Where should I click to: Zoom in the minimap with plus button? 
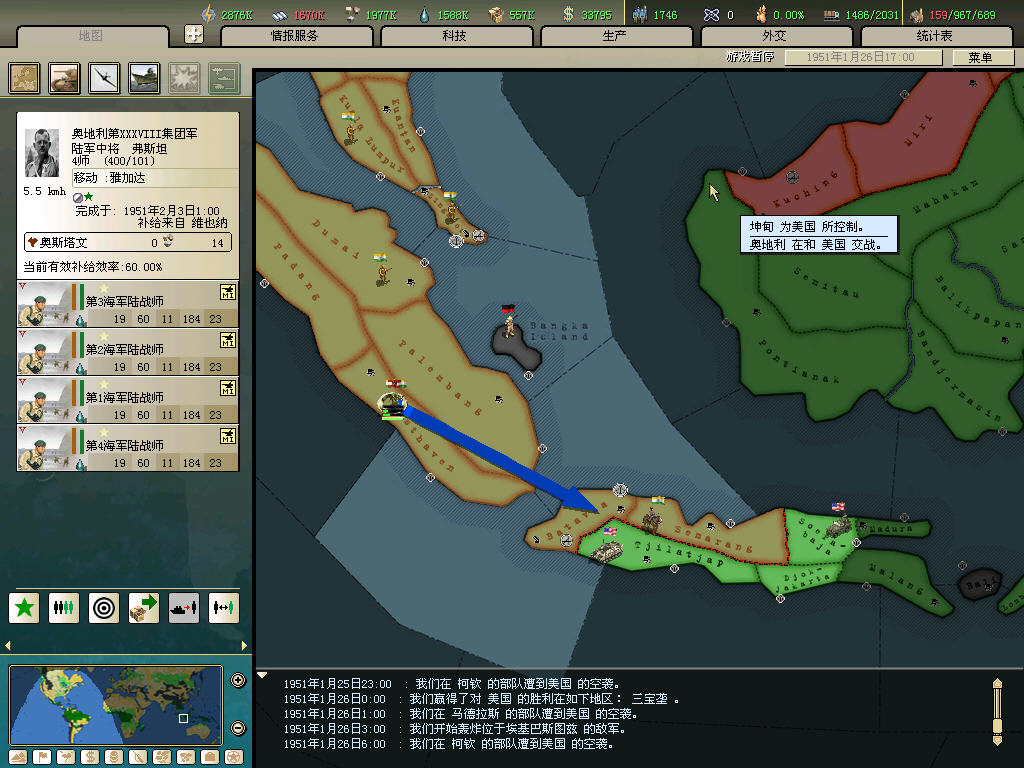pos(238,681)
